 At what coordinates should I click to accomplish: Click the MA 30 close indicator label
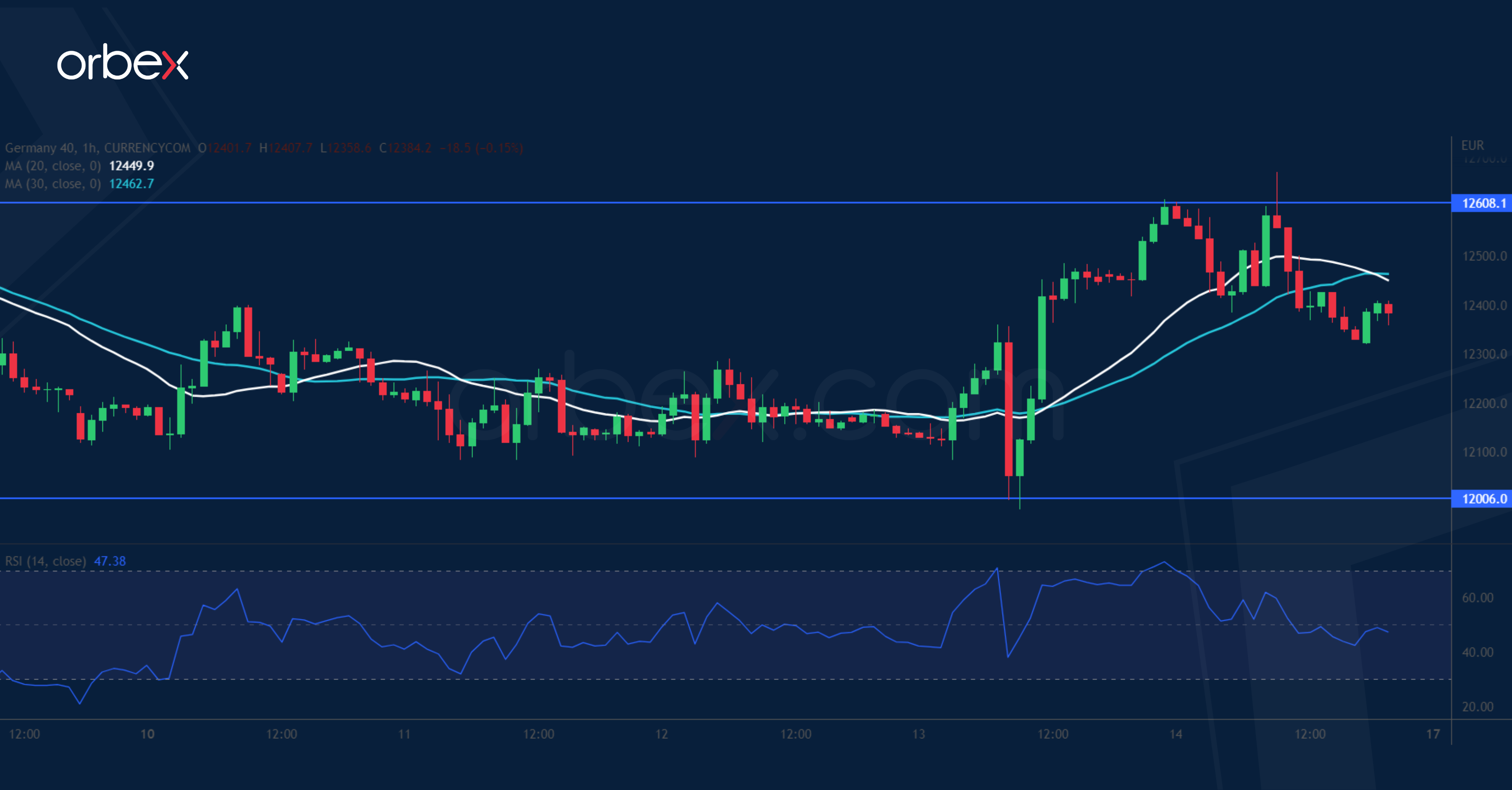[x=53, y=184]
